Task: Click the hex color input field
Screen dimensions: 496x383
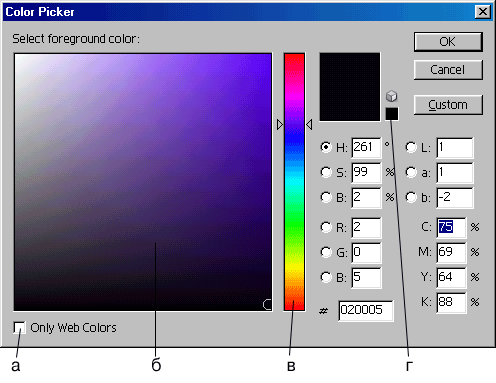Action: click(366, 310)
